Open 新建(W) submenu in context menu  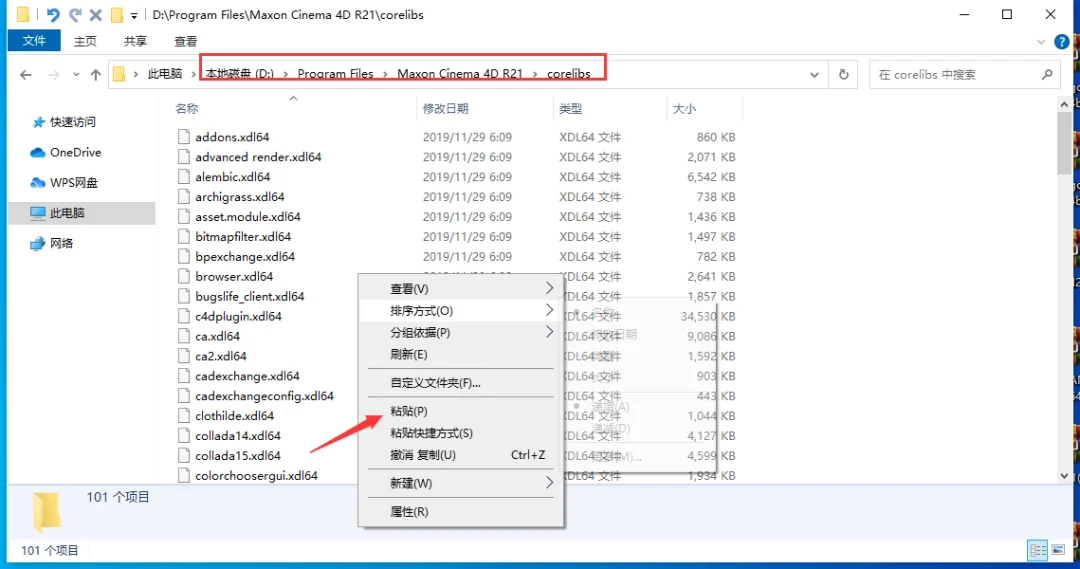(x=461, y=484)
